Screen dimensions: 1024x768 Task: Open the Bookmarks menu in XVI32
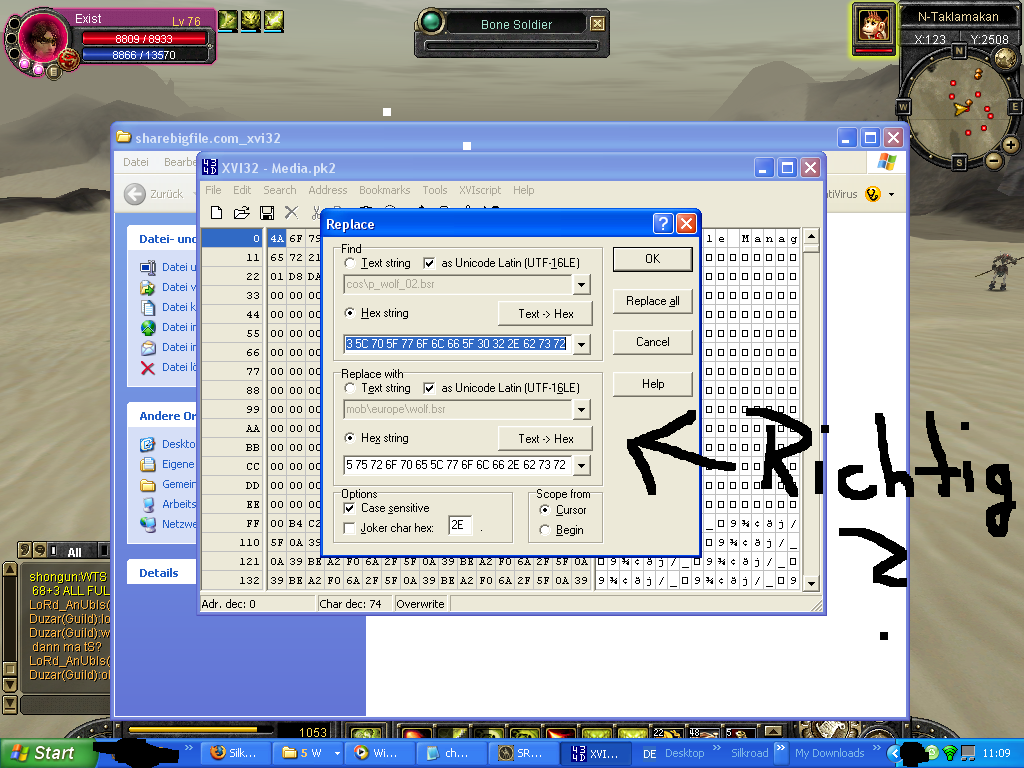(x=385, y=190)
